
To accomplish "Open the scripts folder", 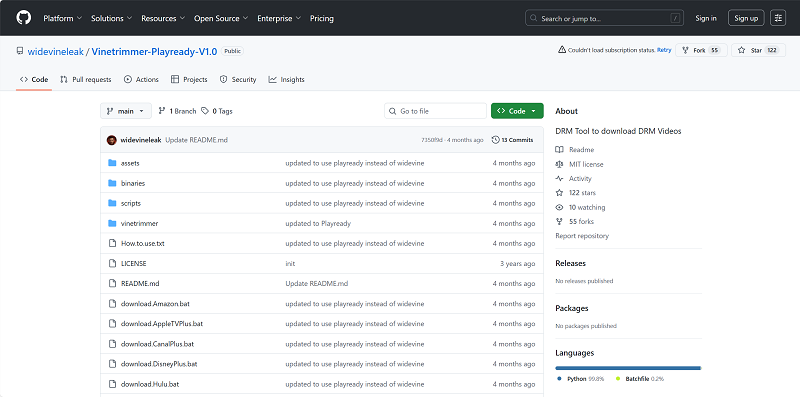I will 131,203.
